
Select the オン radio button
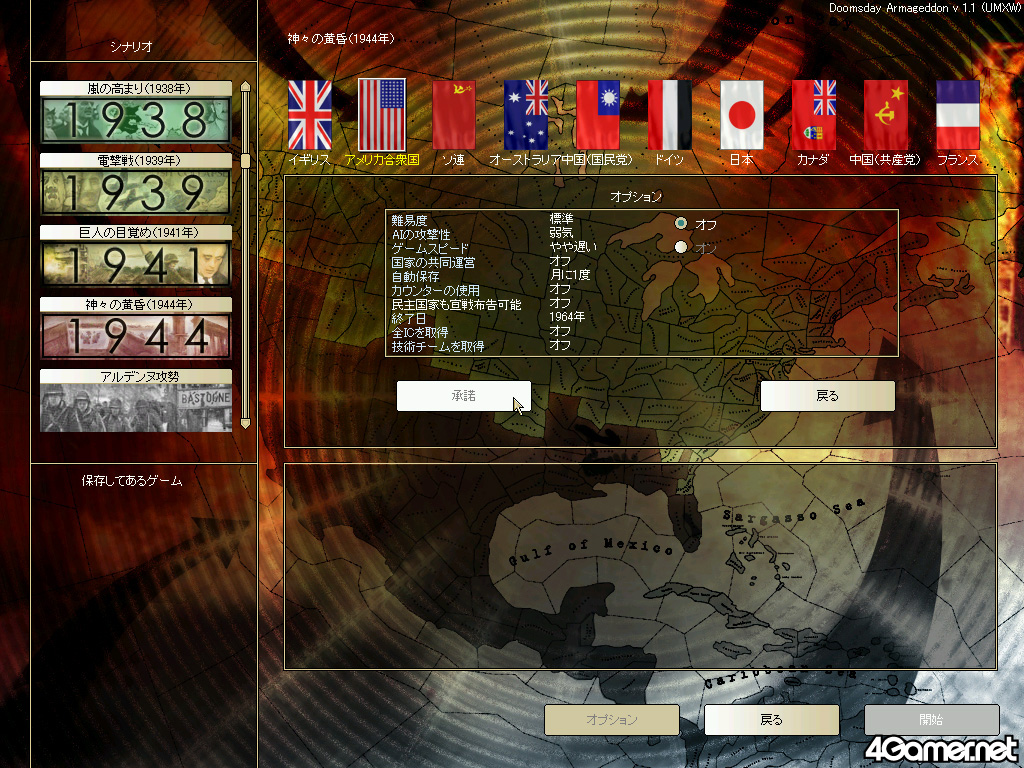tap(681, 247)
